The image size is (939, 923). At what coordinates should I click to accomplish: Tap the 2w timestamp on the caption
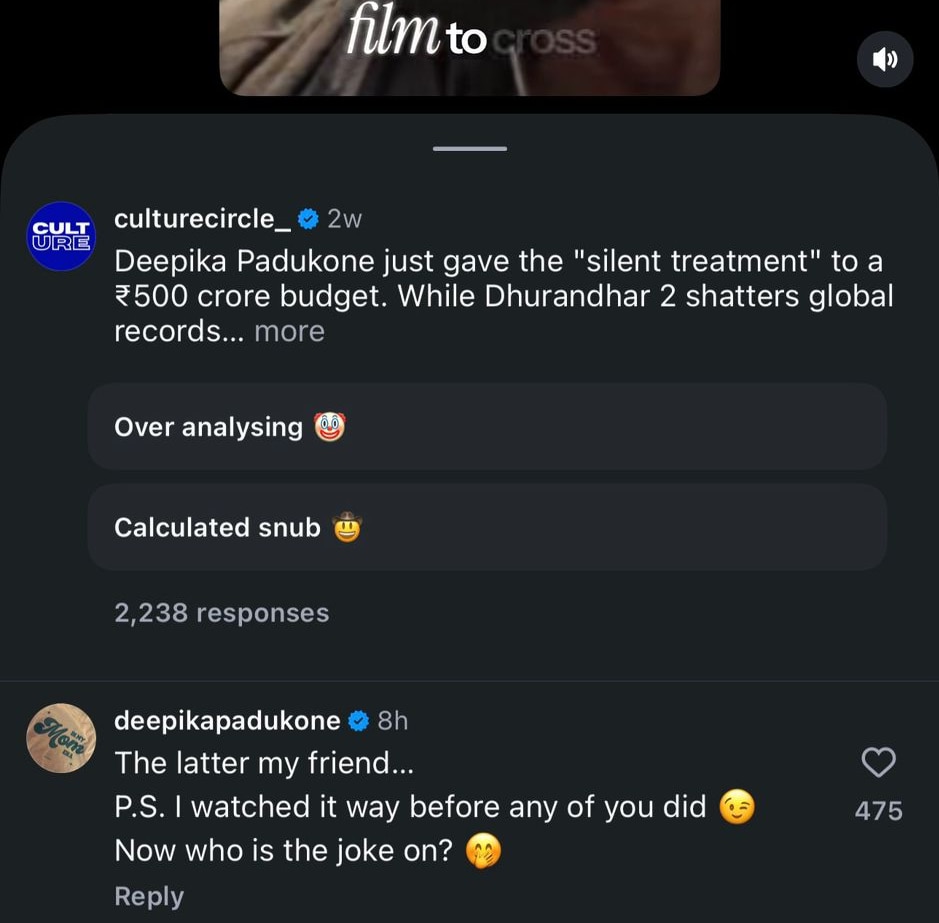(x=344, y=218)
